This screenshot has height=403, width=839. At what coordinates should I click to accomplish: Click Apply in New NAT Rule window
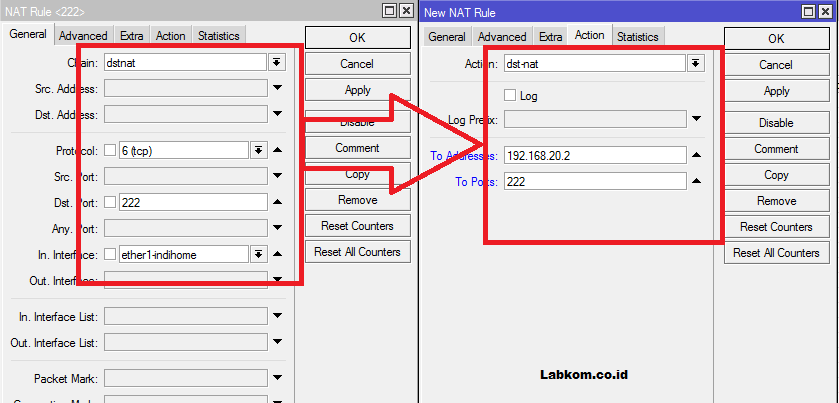tap(776, 91)
